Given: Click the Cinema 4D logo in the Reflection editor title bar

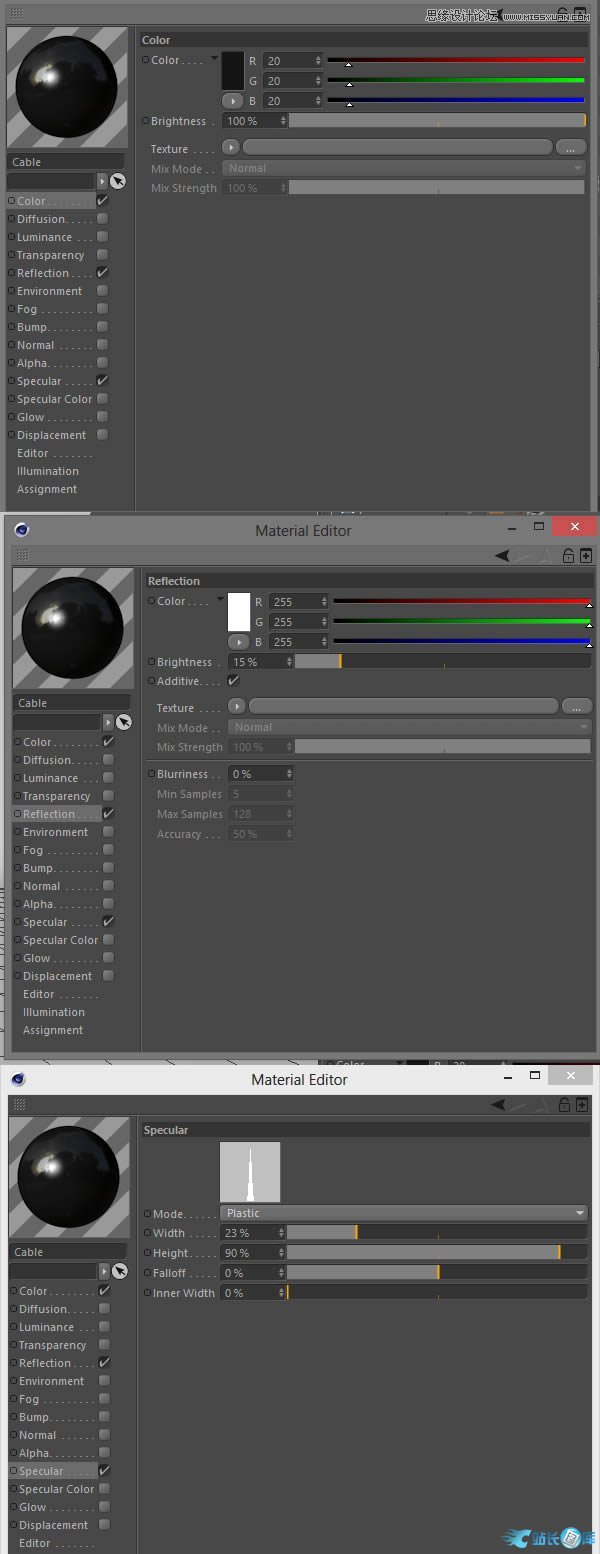Looking at the screenshot, I should 22,530.
